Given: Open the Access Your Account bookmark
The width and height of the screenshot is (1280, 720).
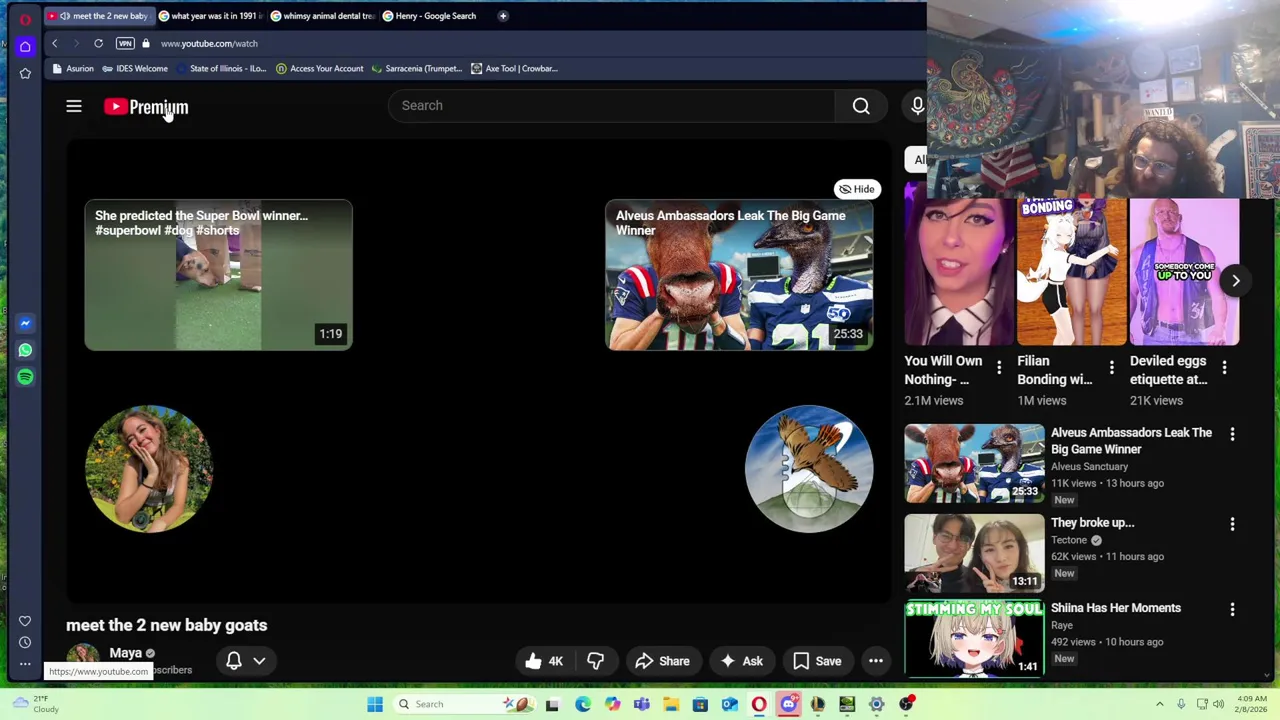Looking at the screenshot, I should coord(320,69).
